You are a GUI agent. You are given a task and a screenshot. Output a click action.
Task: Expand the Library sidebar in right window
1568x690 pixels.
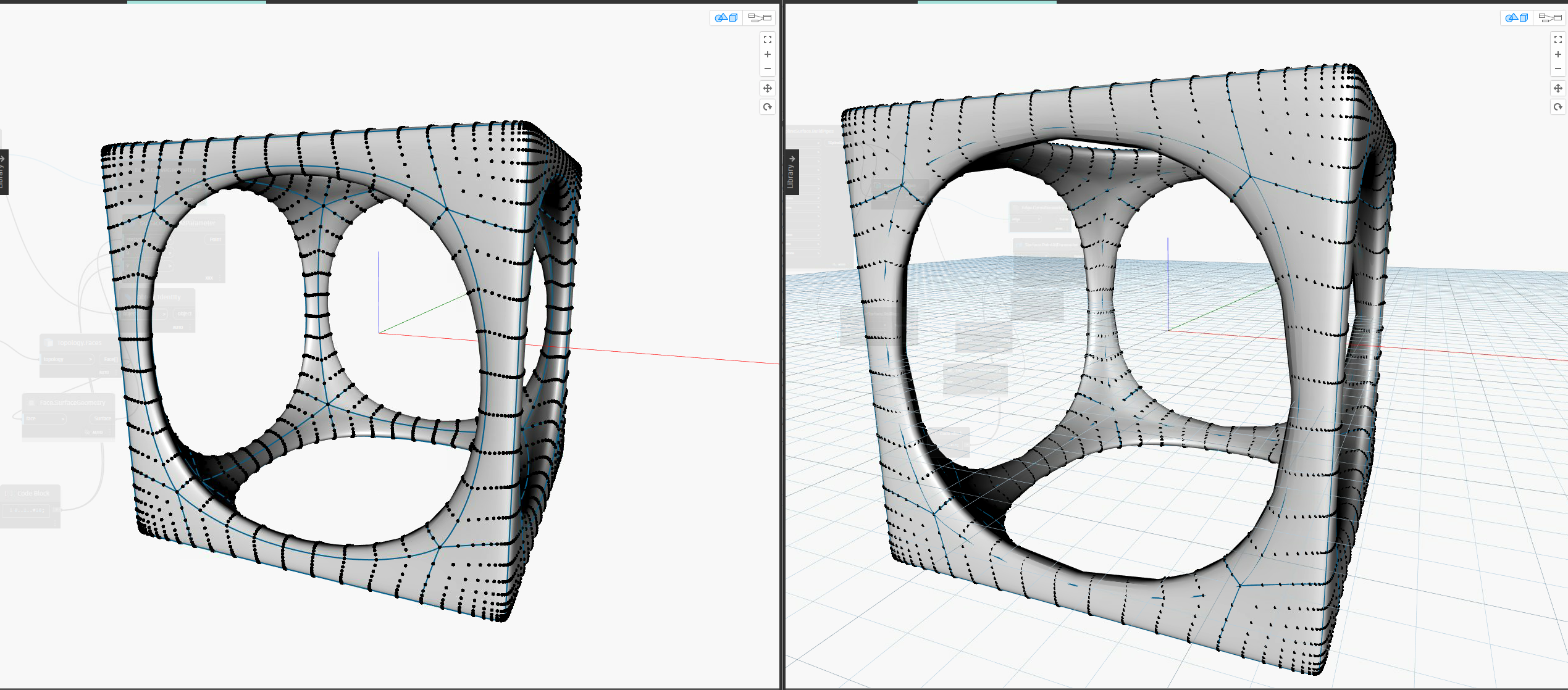click(x=792, y=172)
